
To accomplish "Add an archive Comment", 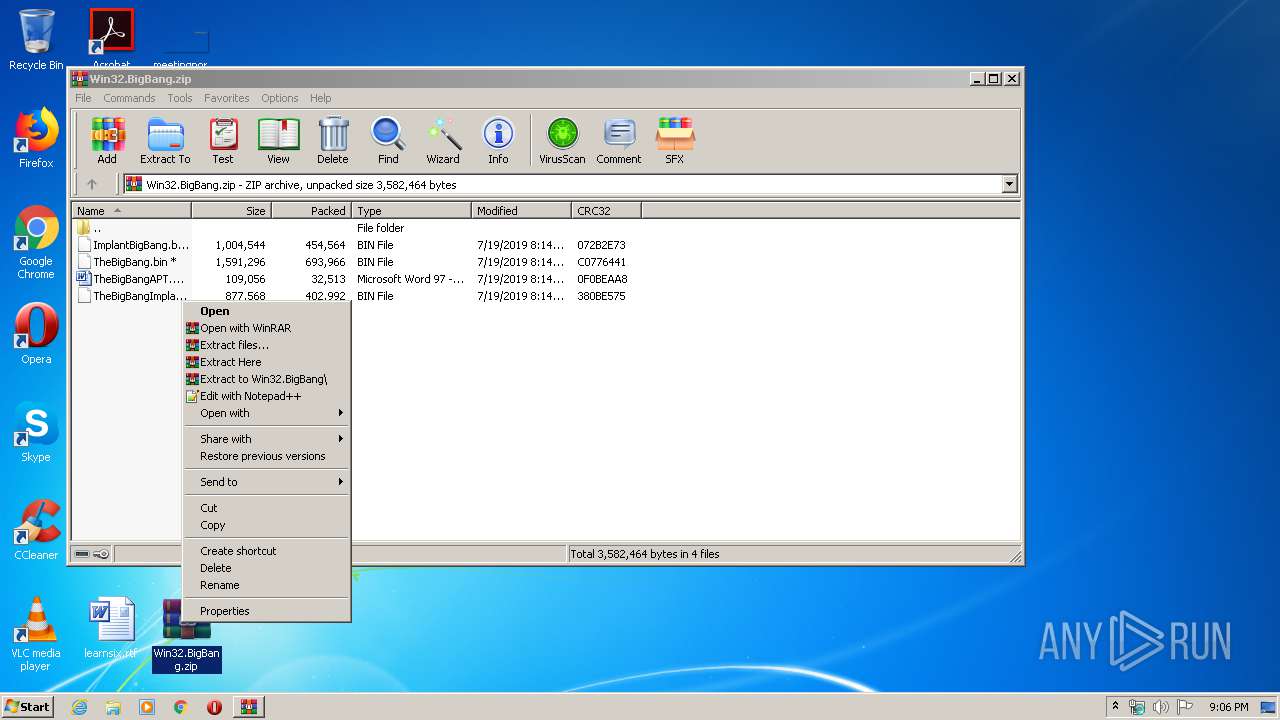I will click(x=619, y=141).
